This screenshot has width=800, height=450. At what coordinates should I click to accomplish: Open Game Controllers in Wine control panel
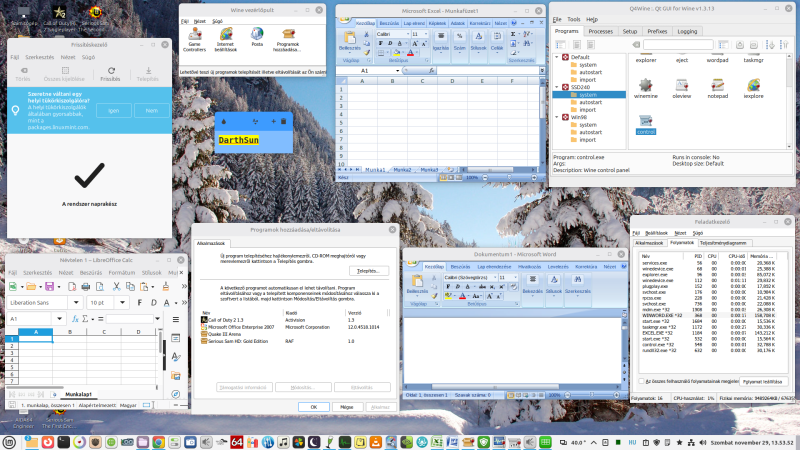(194, 40)
